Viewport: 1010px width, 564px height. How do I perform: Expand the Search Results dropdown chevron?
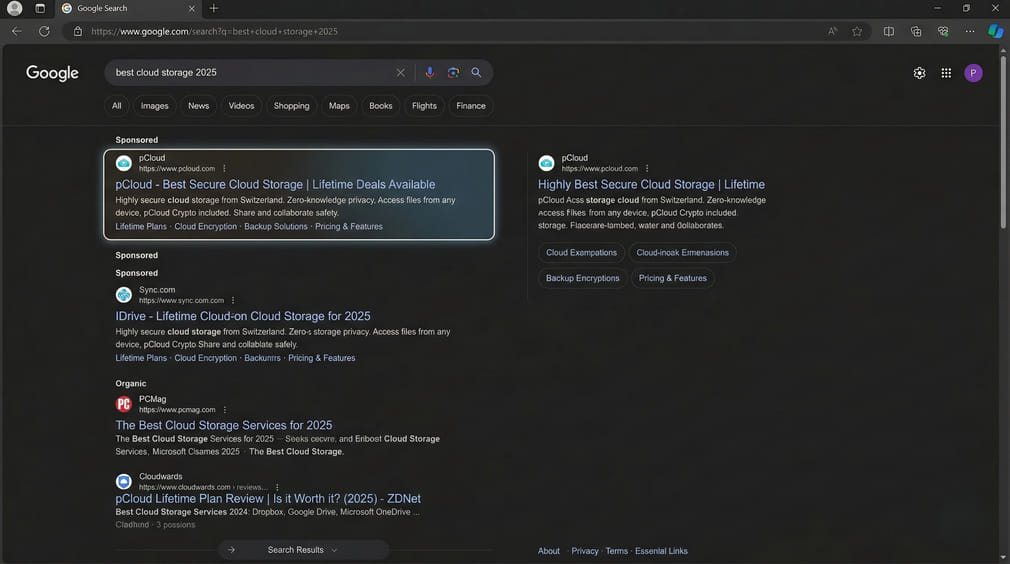(x=334, y=550)
